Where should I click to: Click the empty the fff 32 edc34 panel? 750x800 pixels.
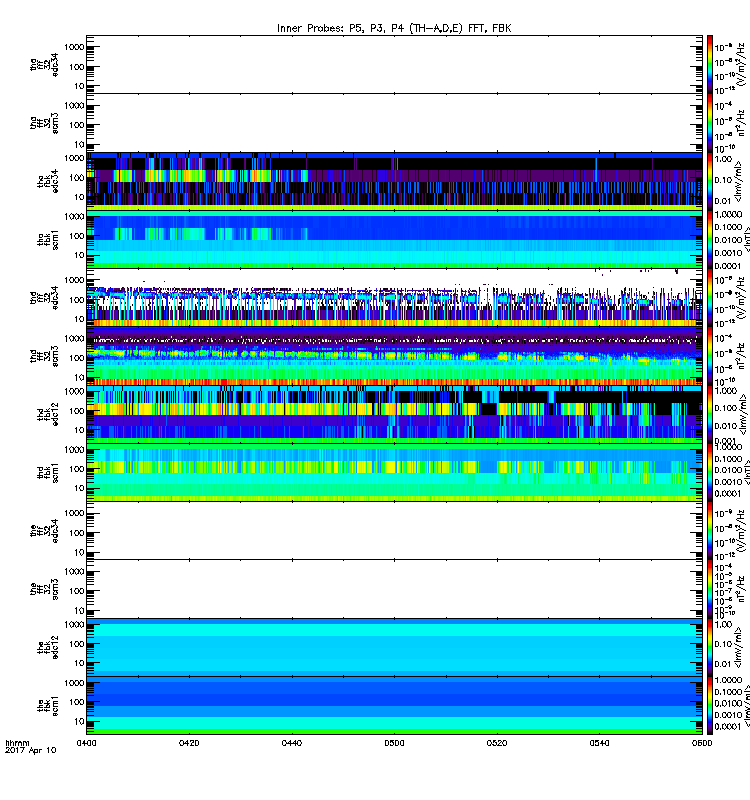point(394,531)
